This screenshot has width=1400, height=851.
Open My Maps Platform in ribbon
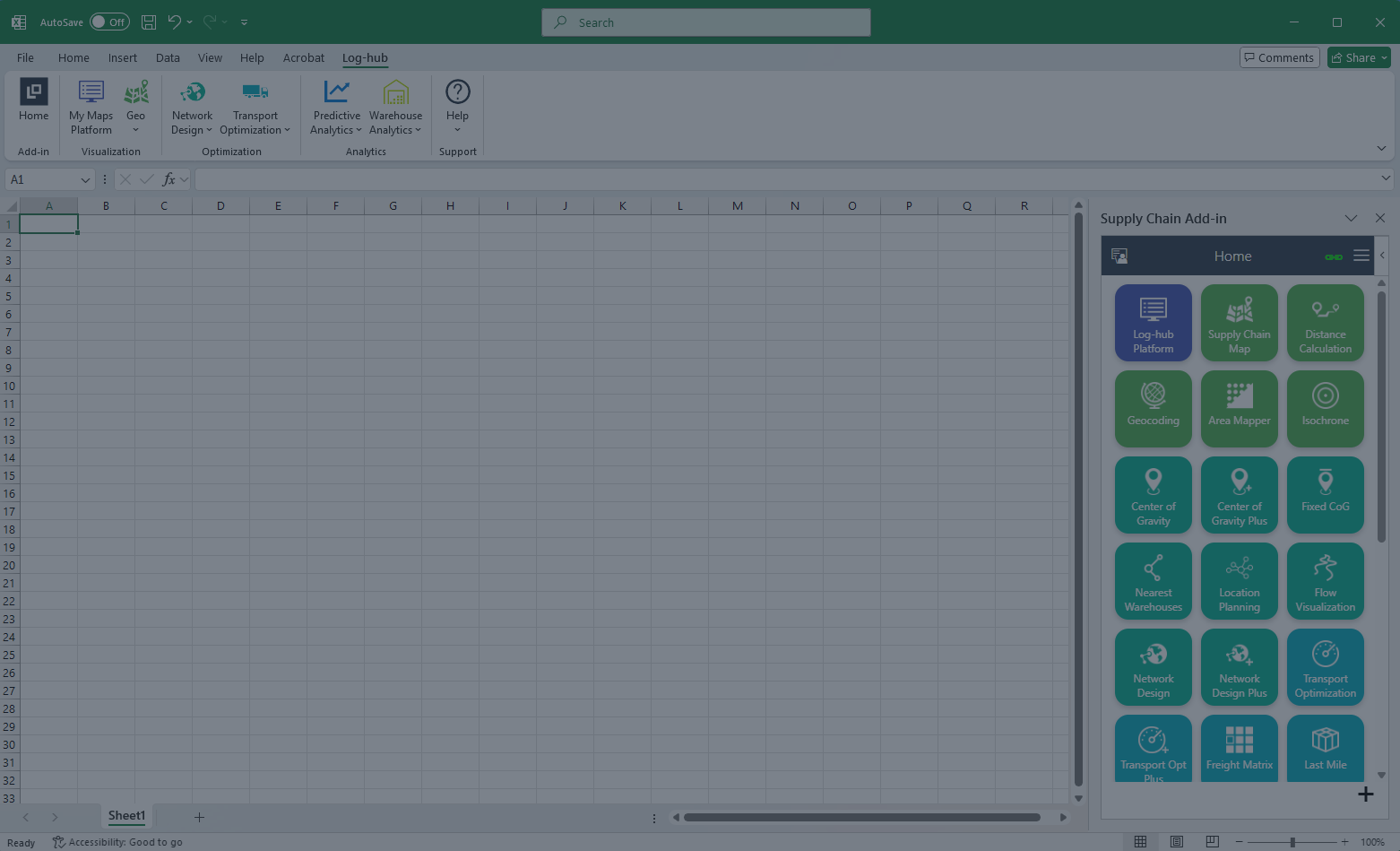(x=91, y=108)
